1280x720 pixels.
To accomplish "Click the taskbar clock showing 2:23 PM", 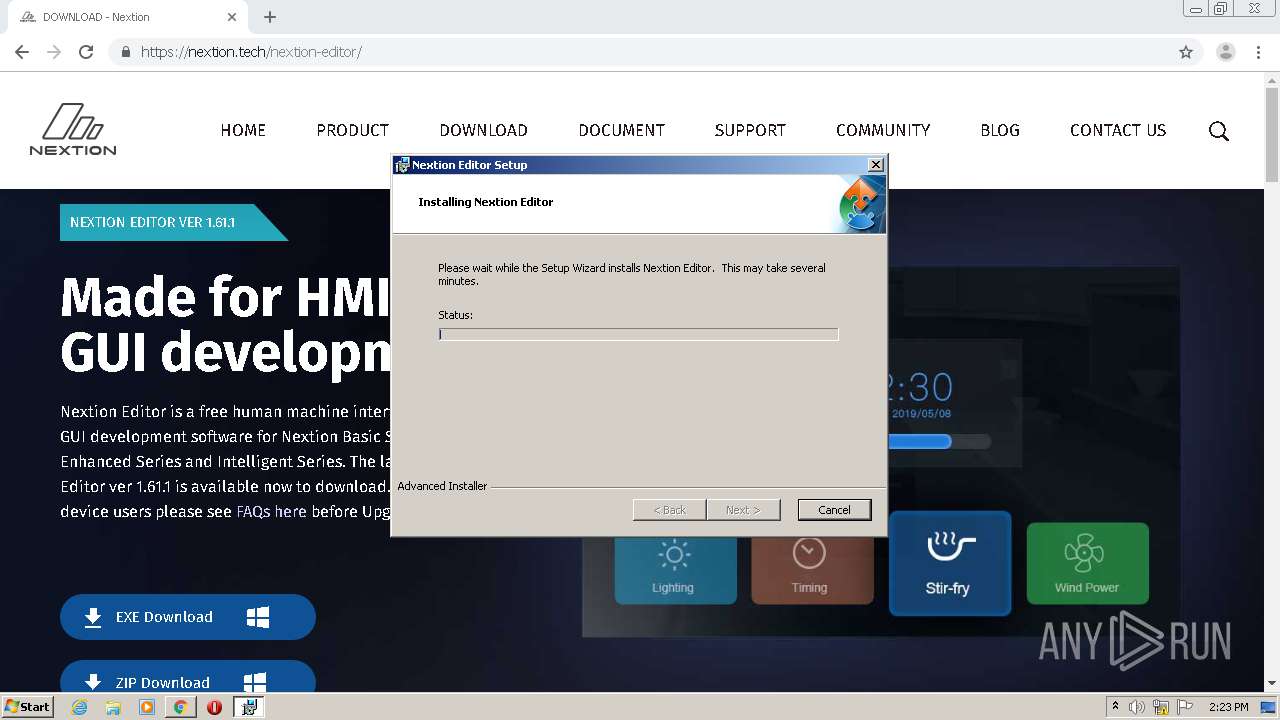I will pos(1228,707).
